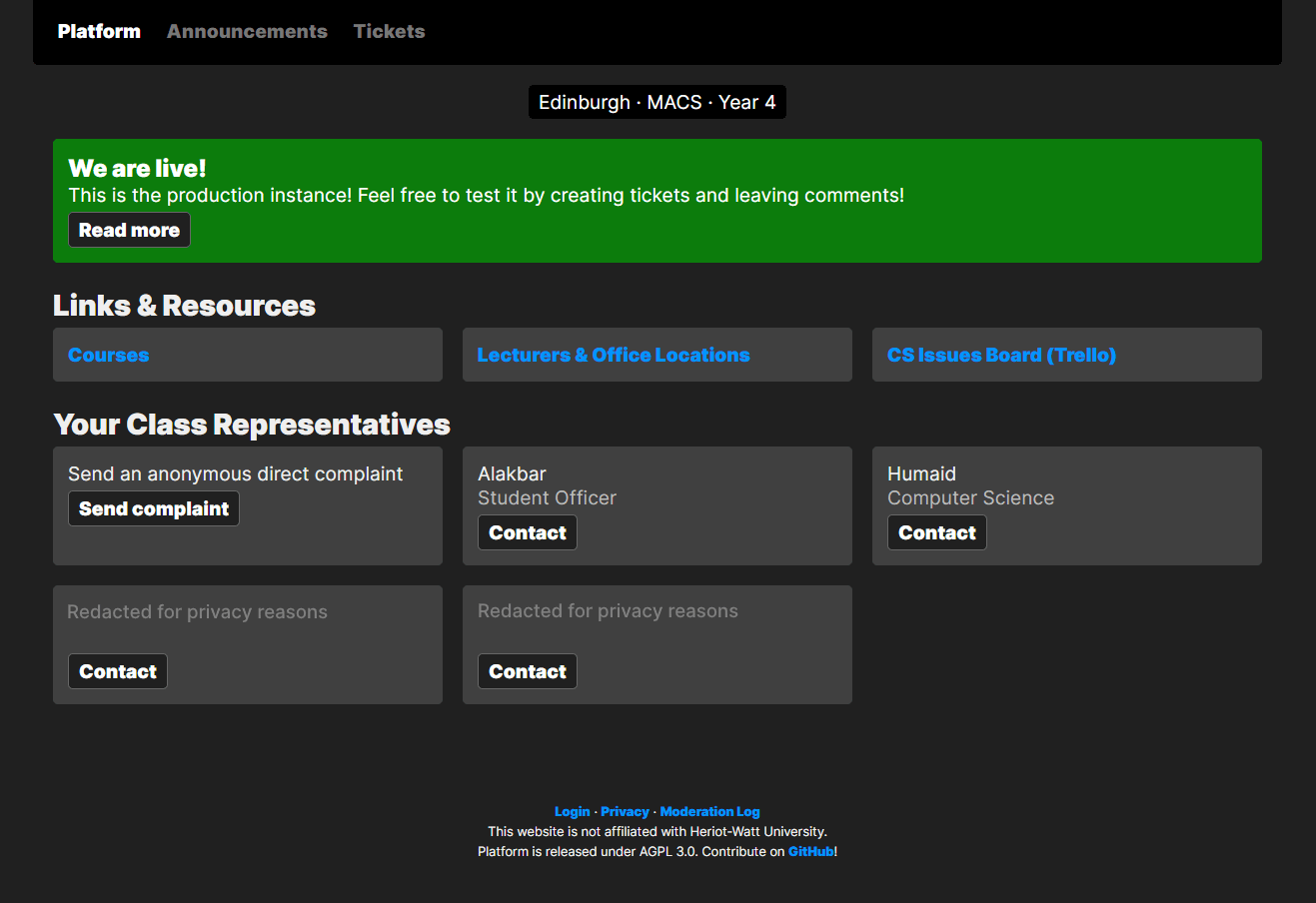Click the 'Links & Resources' heading
The height and width of the screenshot is (903, 1316).
click(x=184, y=306)
